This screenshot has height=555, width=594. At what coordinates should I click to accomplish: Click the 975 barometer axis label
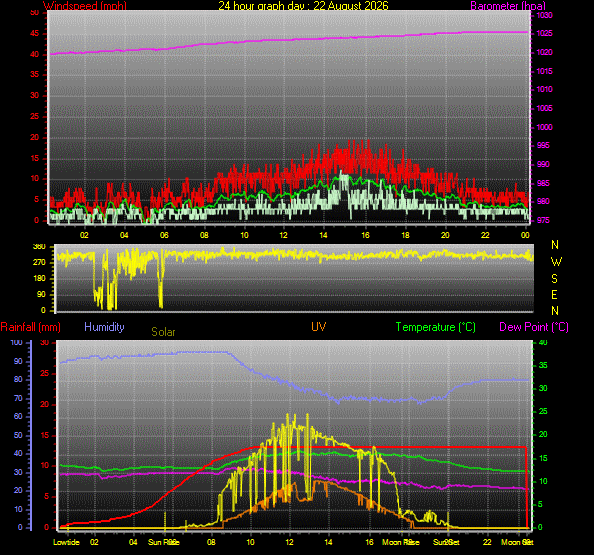pos(543,220)
